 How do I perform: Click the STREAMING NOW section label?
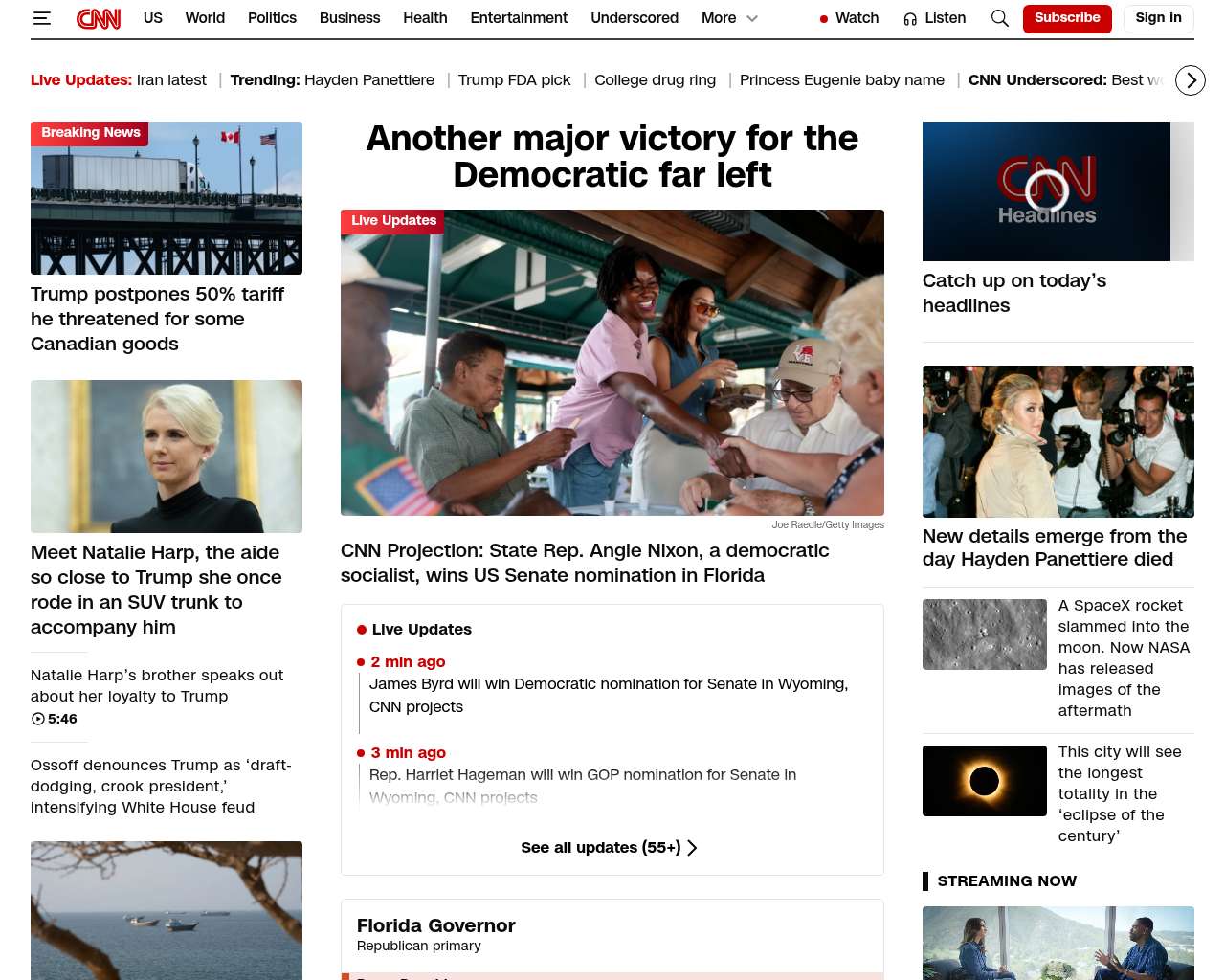(1007, 881)
